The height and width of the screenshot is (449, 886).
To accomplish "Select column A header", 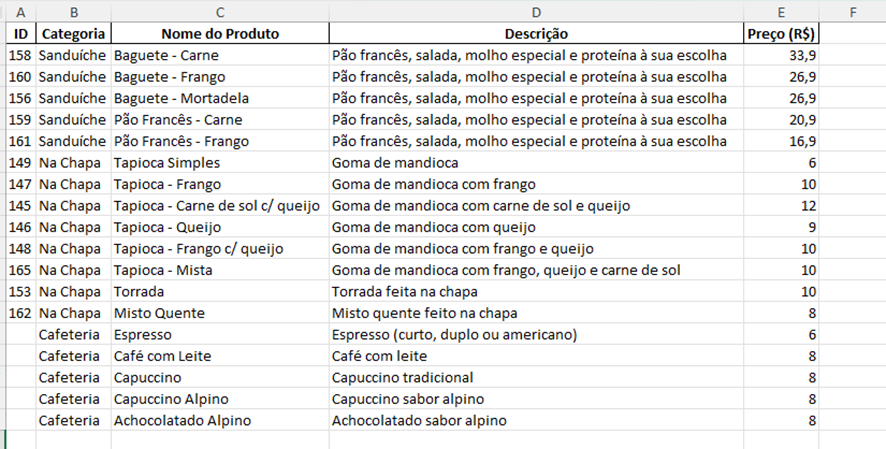I will coord(20,11).
